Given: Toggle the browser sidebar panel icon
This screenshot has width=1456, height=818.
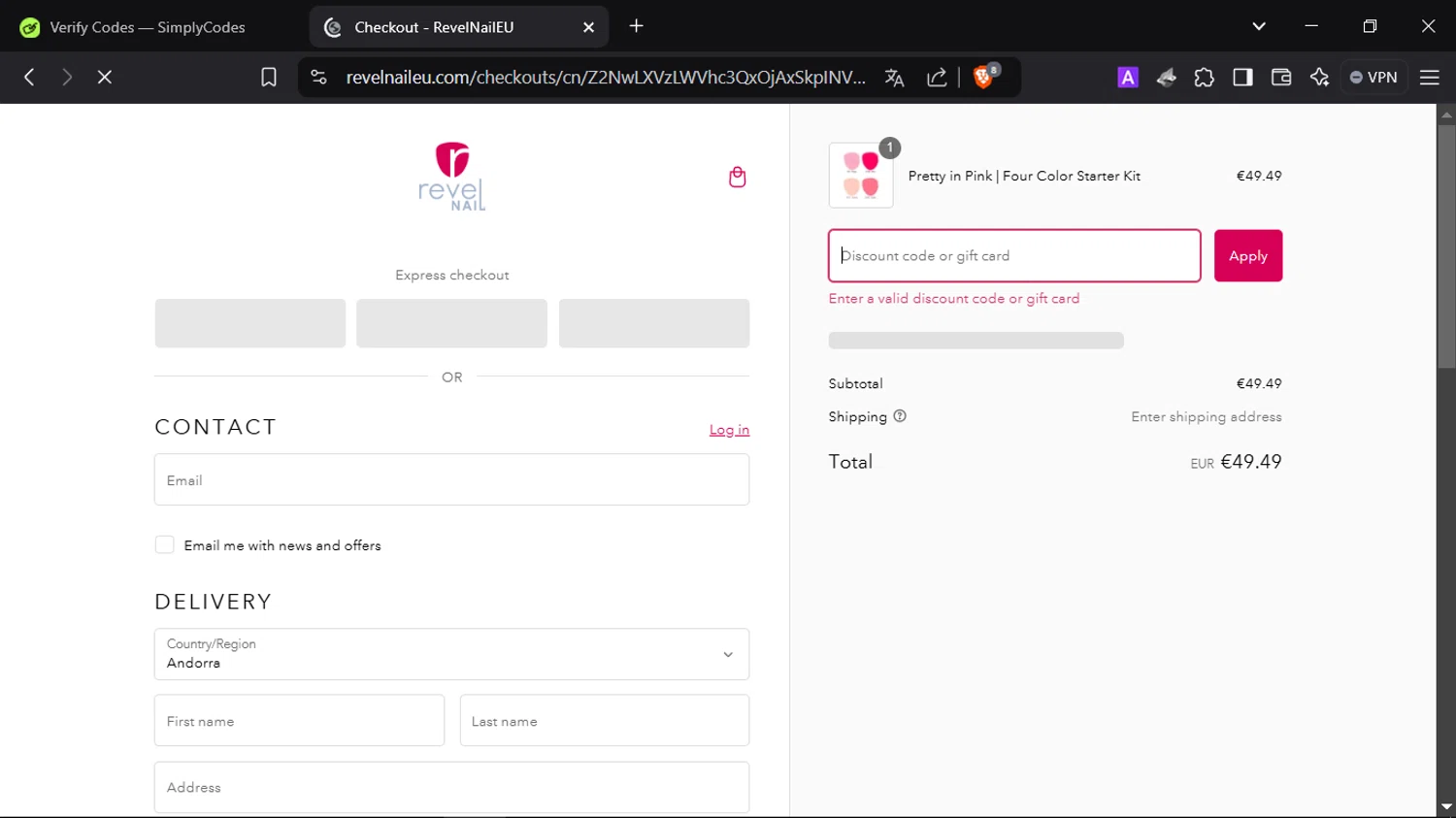Looking at the screenshot, I should click(x=1242, y=78).
